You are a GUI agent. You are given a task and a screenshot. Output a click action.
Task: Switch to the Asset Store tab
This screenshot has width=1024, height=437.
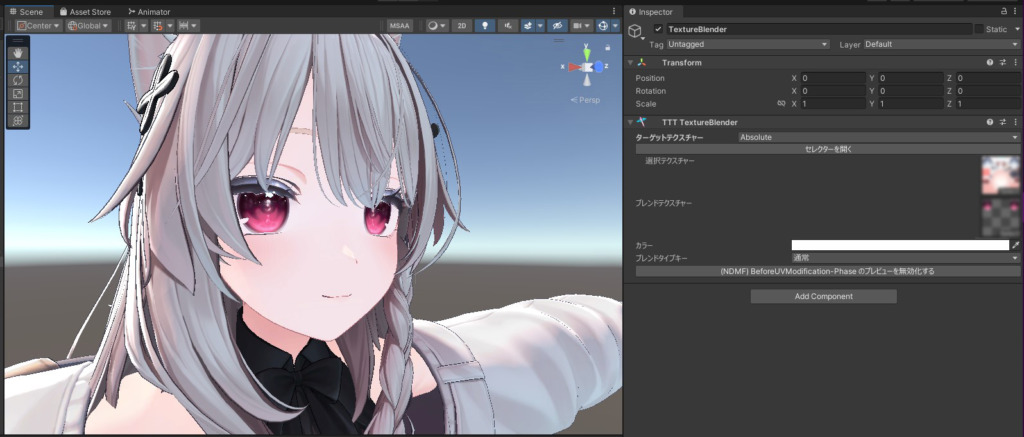coord(86,12)
